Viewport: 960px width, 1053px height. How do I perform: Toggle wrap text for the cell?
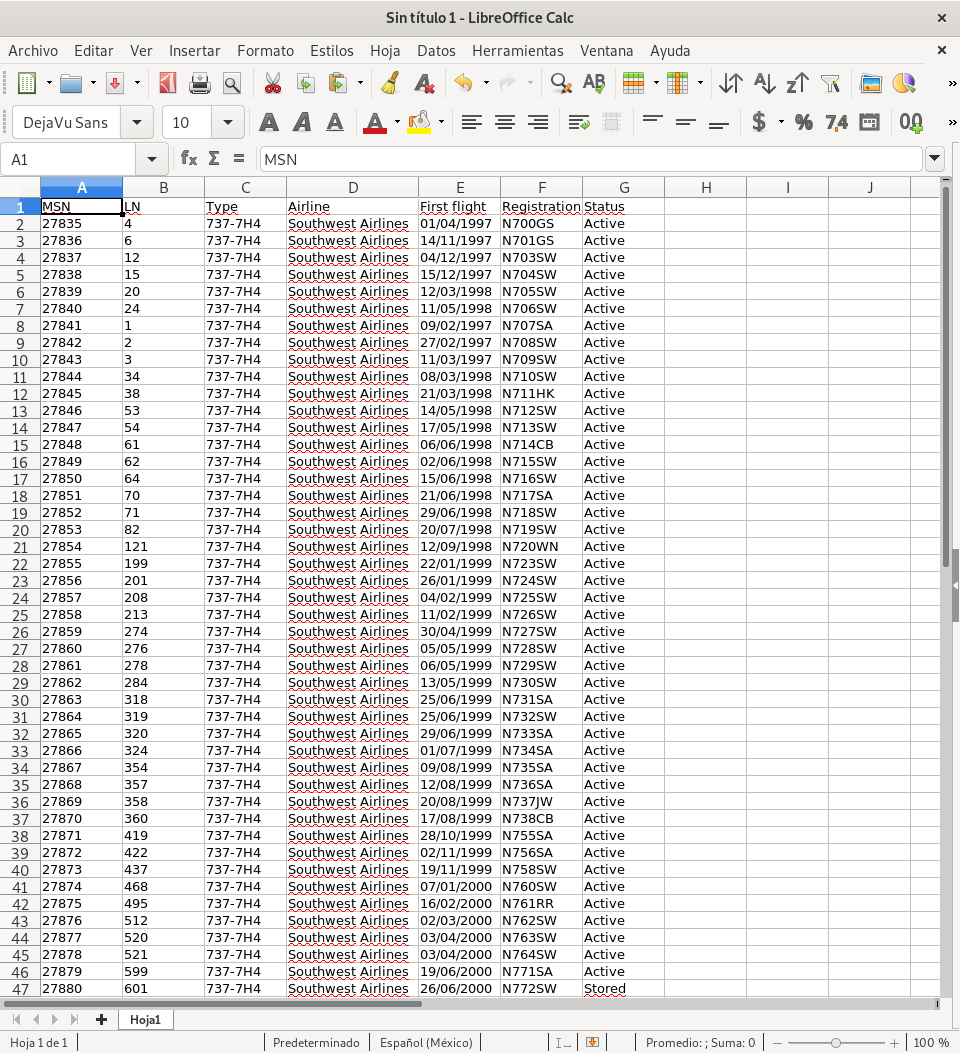tap(578, 123)
